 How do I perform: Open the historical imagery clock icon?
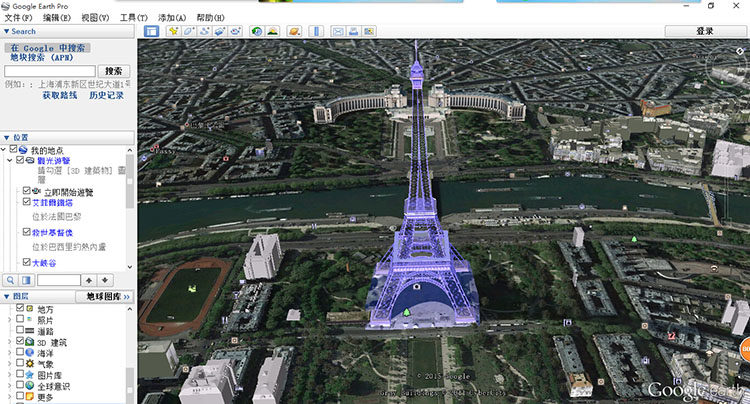(x=257, y=32)
